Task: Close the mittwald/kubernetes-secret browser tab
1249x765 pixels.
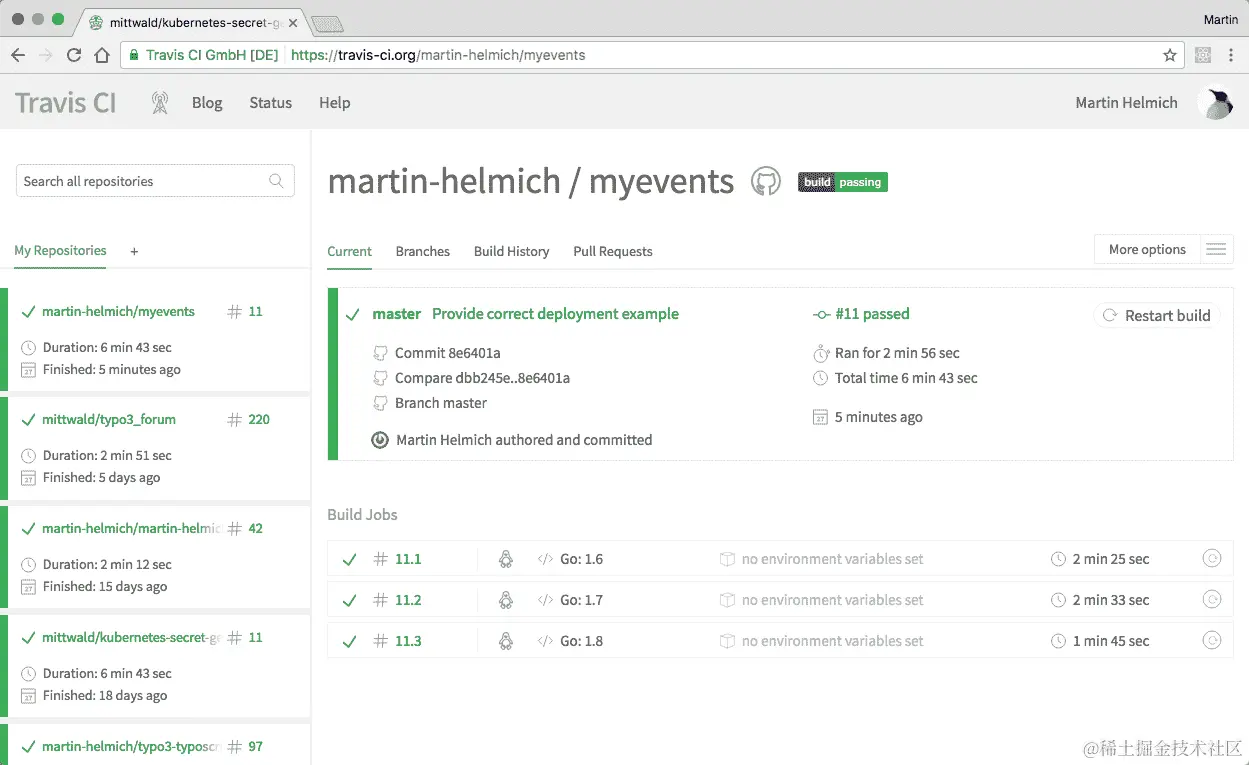Action: coord(293,21)
